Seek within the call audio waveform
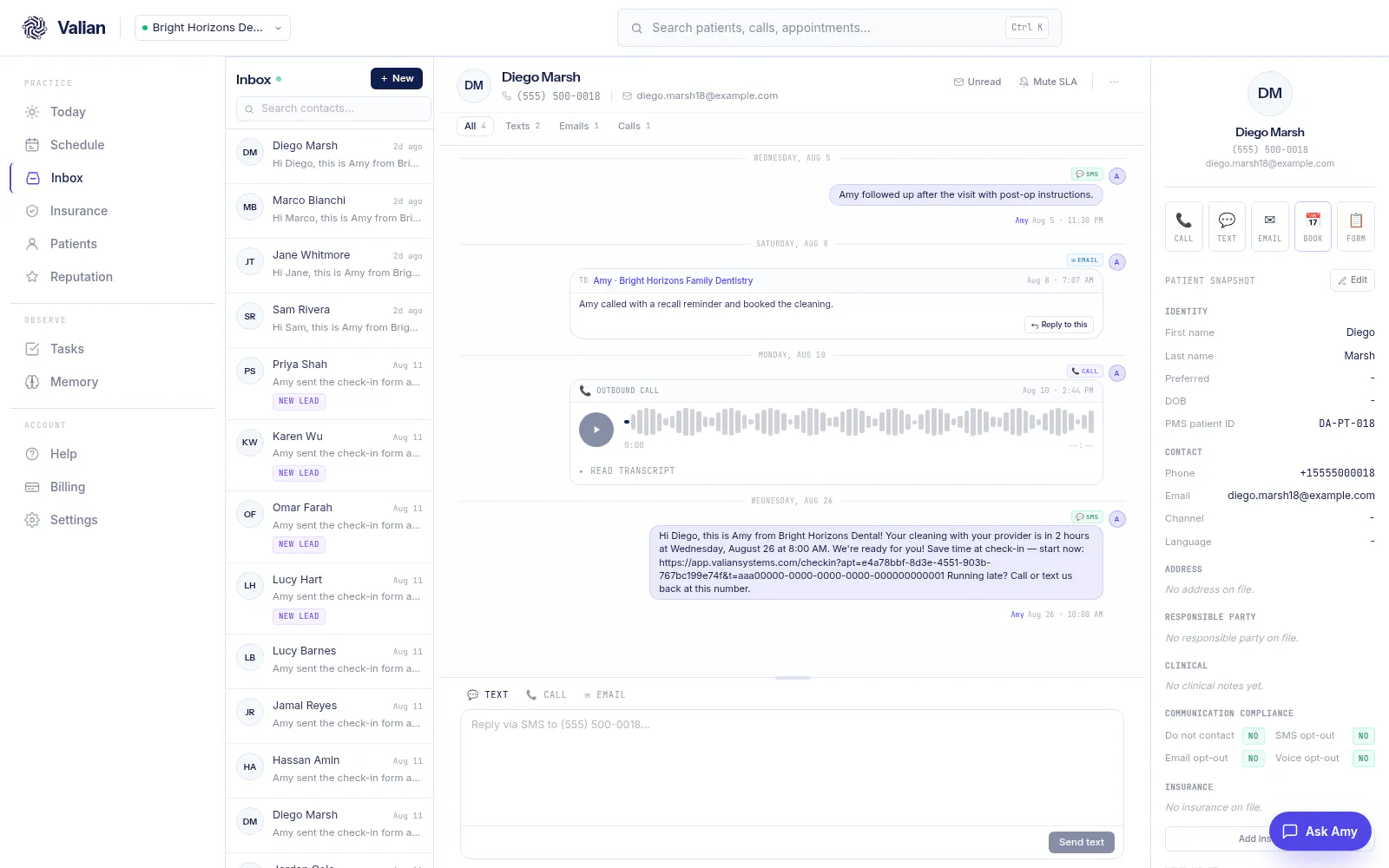 859,423
